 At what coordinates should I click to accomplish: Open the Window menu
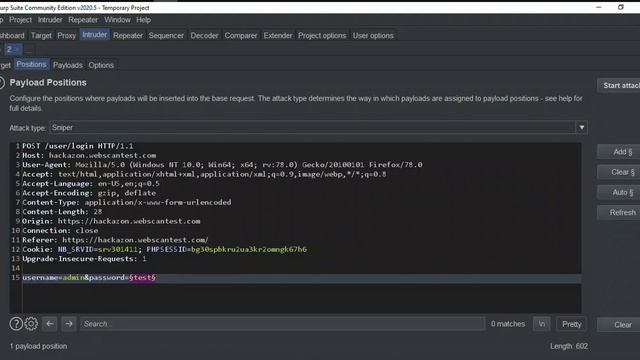(x=117, y=20)
